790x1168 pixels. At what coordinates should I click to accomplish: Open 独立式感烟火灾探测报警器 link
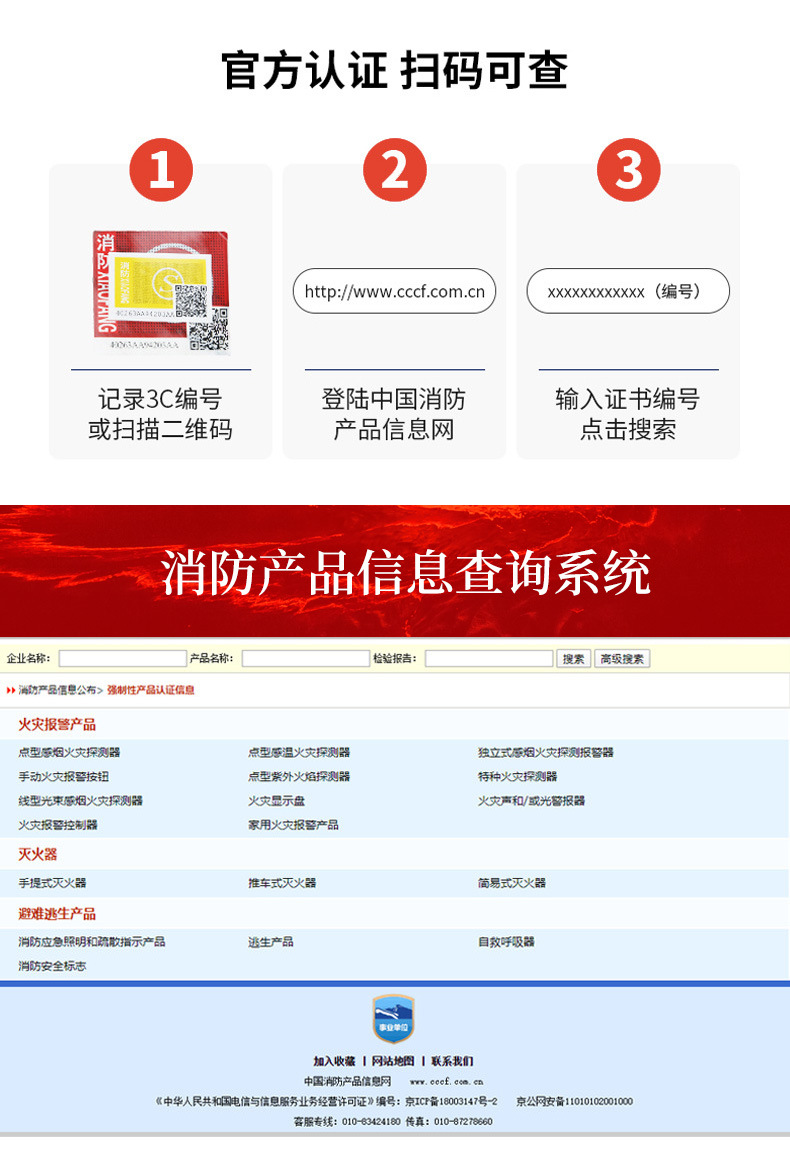[546, 752]
